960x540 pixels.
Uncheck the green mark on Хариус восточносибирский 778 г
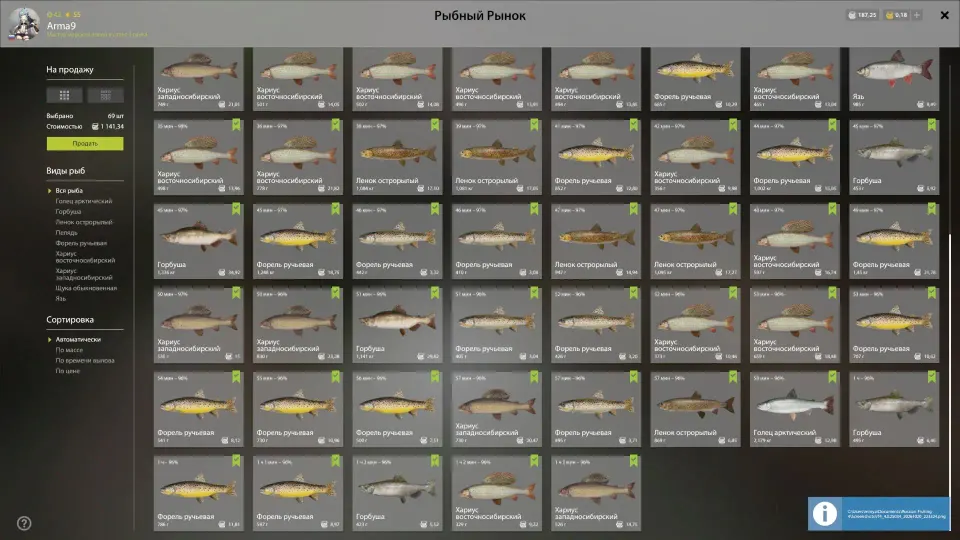coord(336,125)
